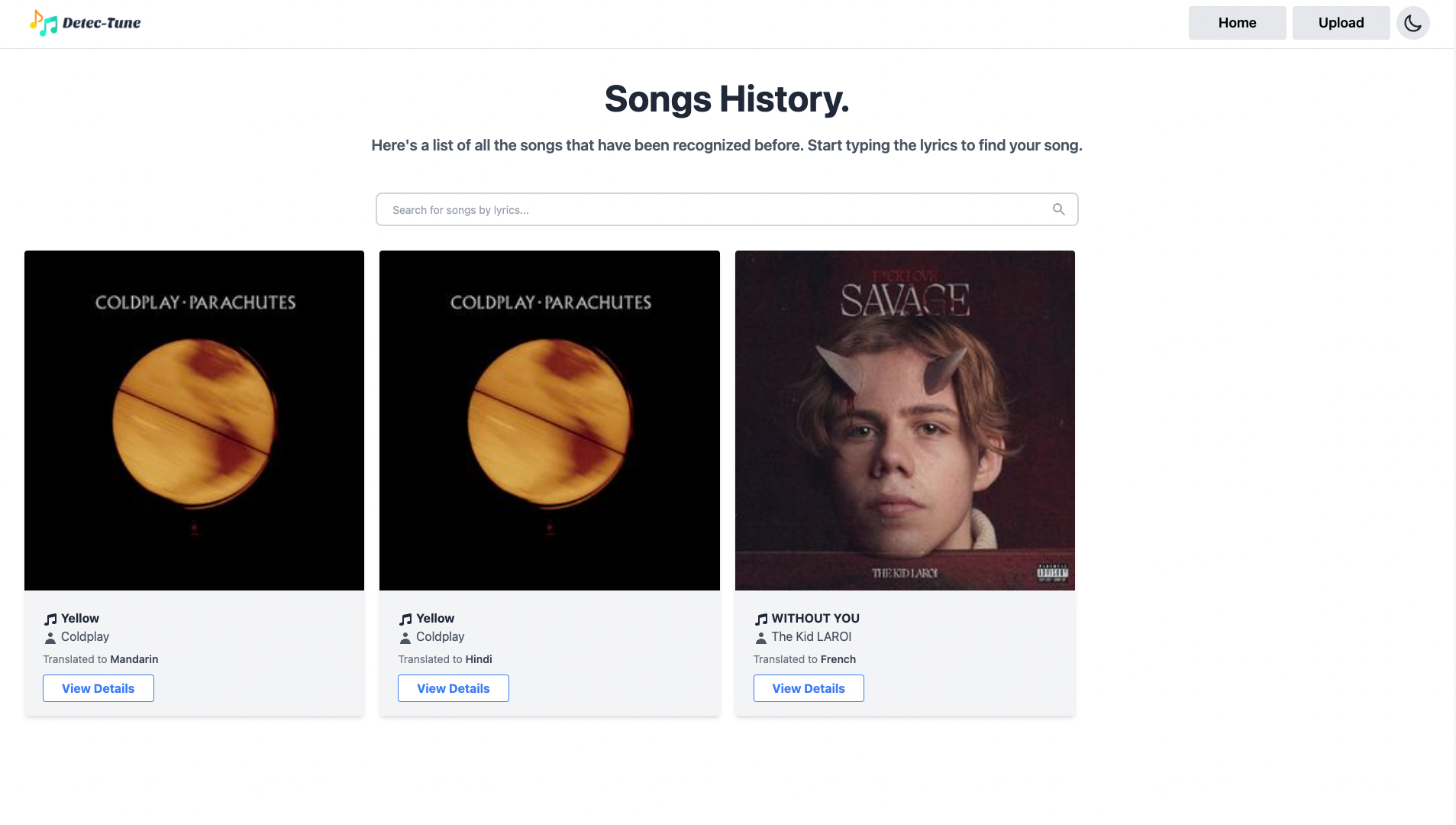Screen dimensions: 1456x825
Task: Click Parachutes album cover on Mandarin card
Action: [194, 420]
